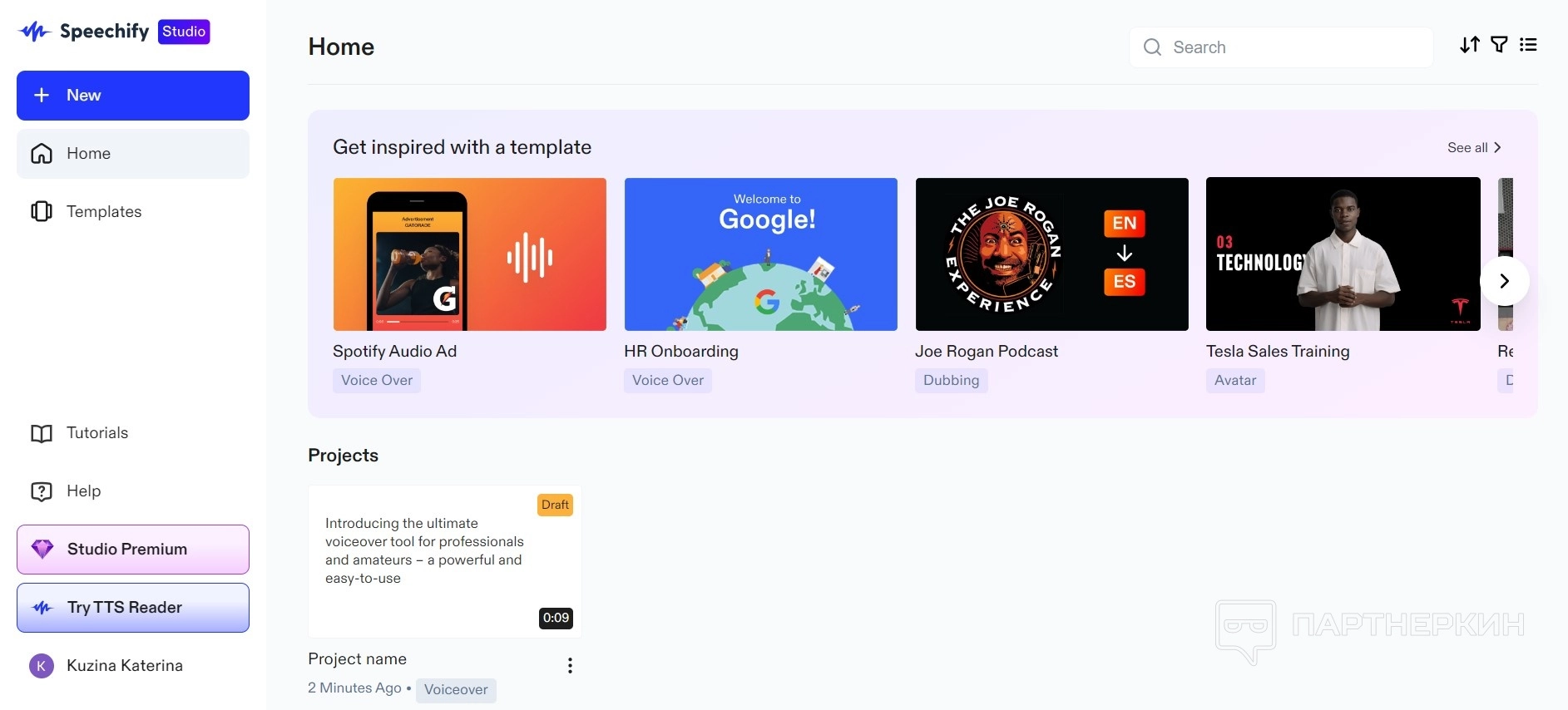Click the Draft badge on project
1568x710 pixels.
(555, 505)
